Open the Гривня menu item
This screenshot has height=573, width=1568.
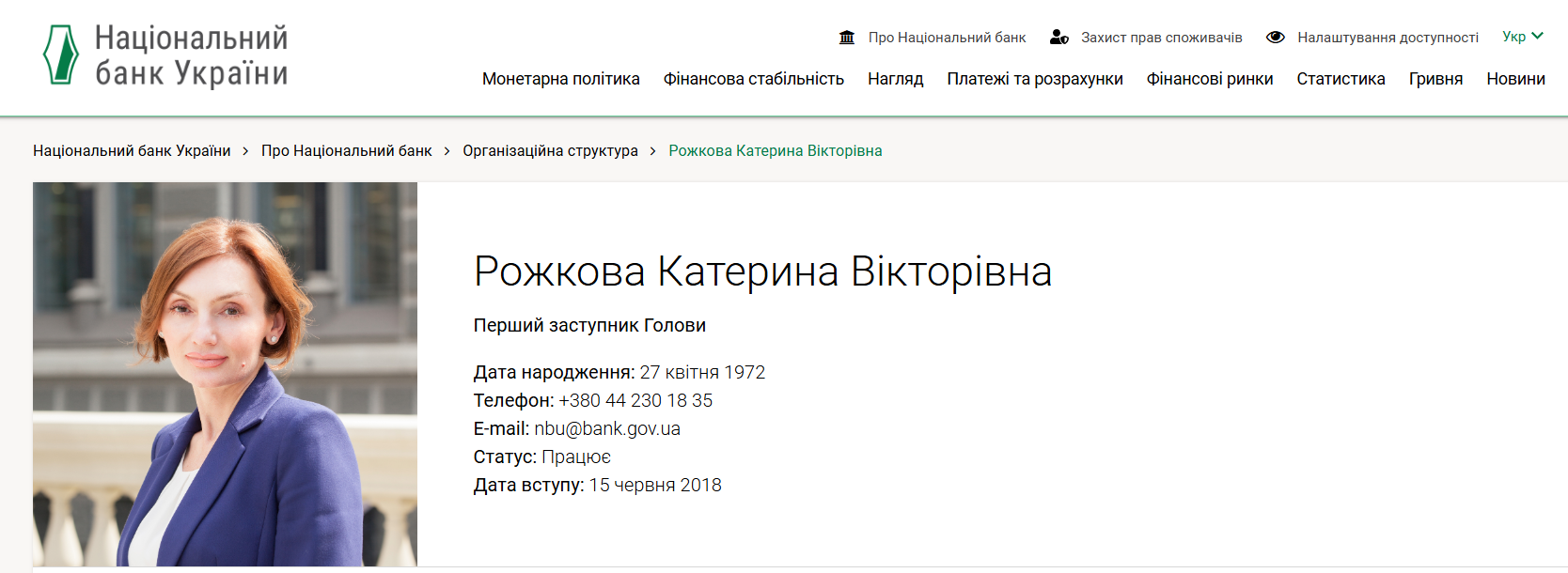click(1435, 79)
